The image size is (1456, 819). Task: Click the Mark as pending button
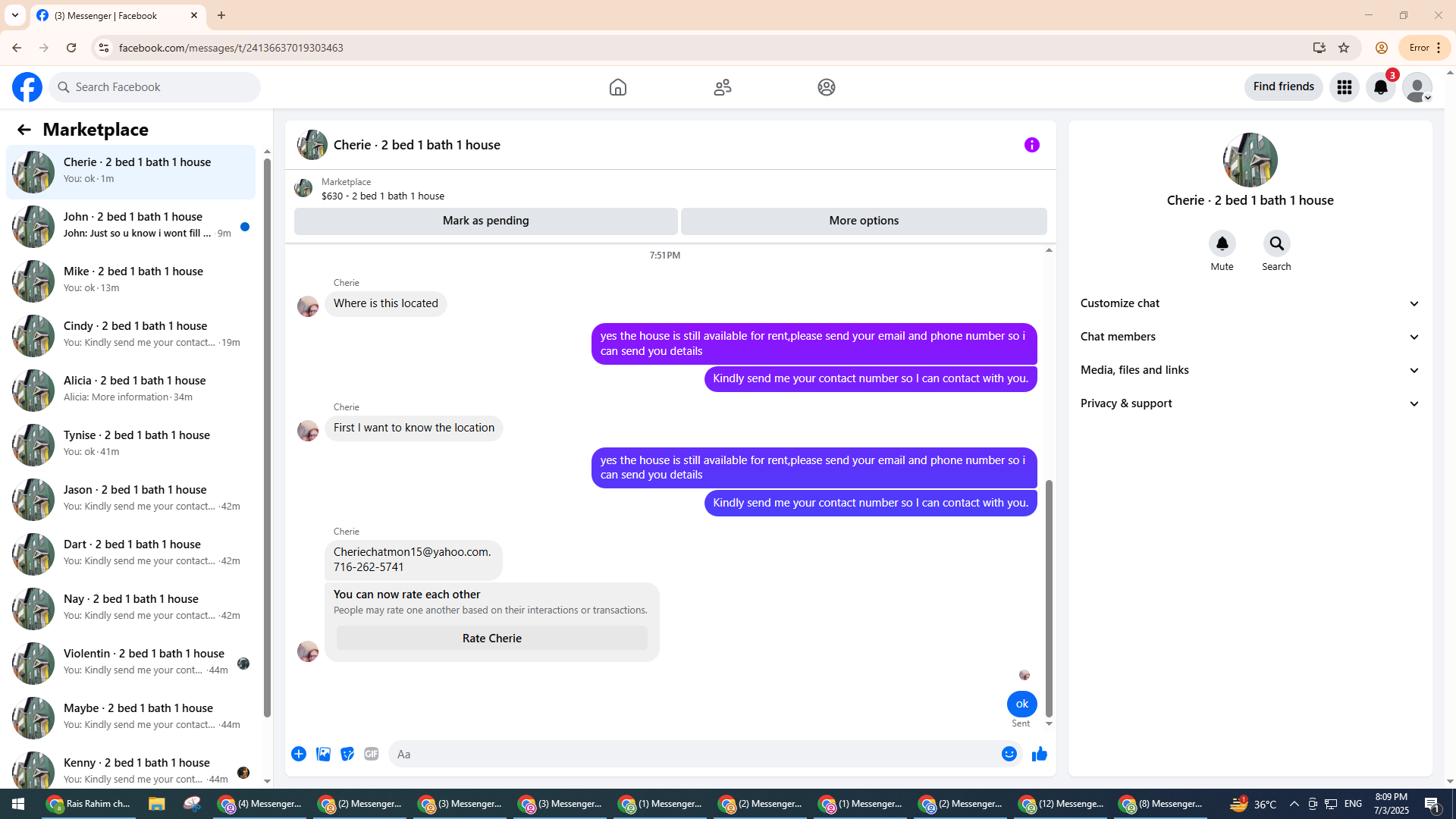pos(485,221)
